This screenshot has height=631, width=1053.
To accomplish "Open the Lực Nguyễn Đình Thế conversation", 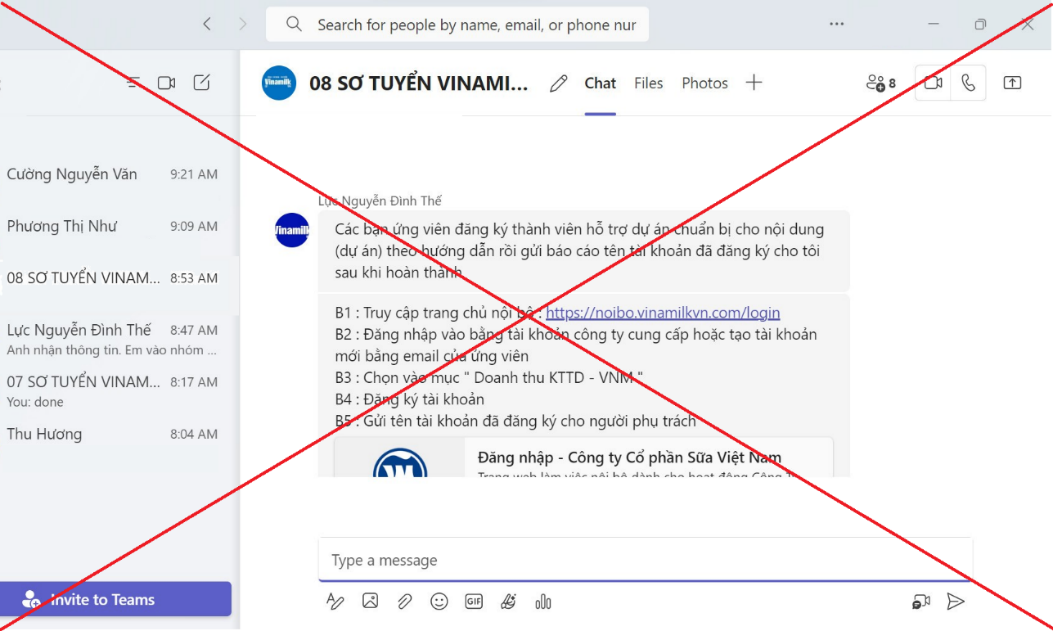I will point(112,338).
